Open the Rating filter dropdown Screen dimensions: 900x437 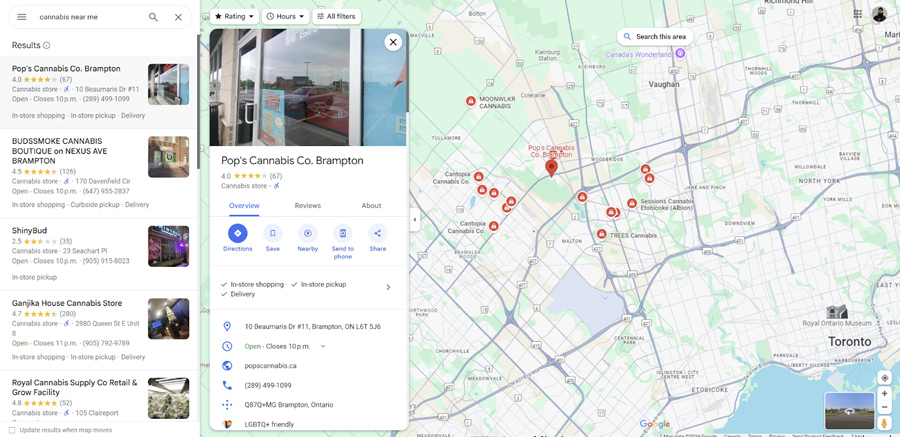[234, 17]
